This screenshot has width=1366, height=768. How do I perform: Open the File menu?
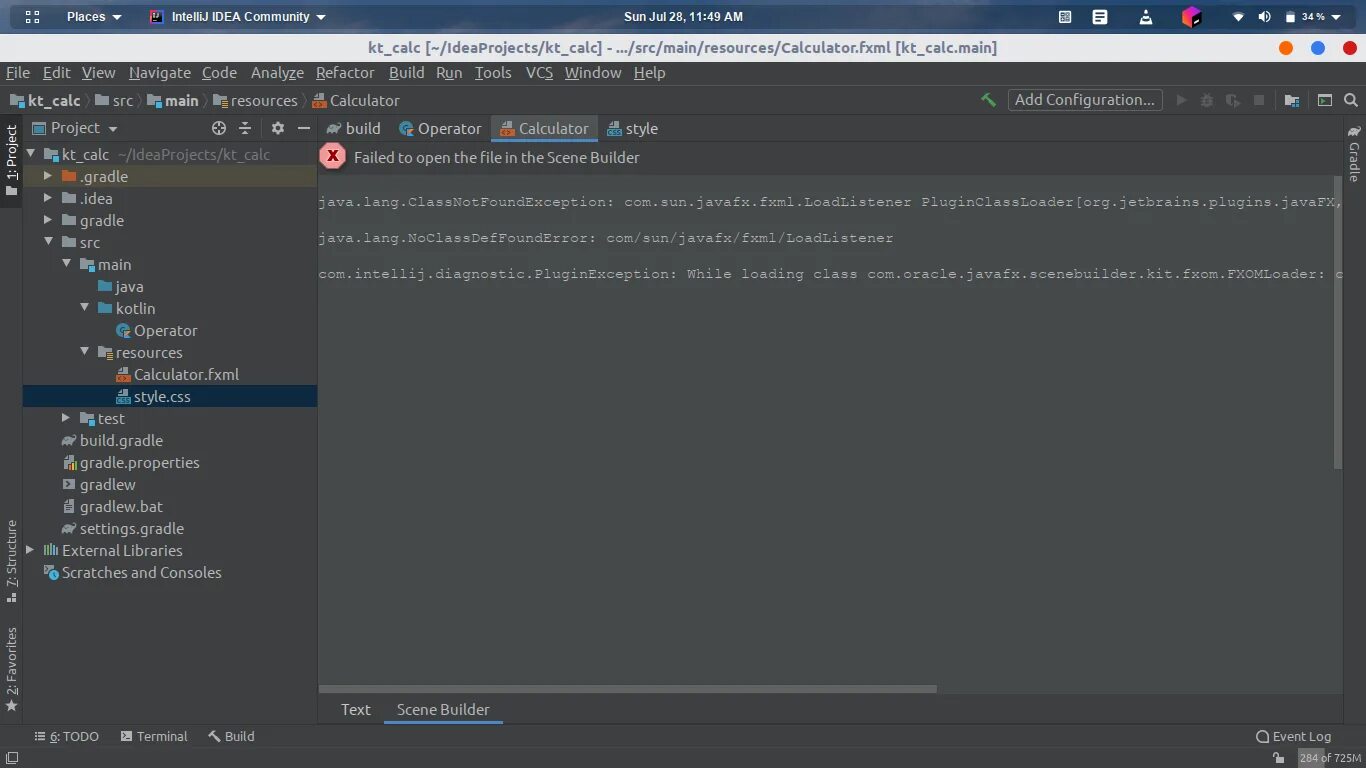[x=18, y=72]
